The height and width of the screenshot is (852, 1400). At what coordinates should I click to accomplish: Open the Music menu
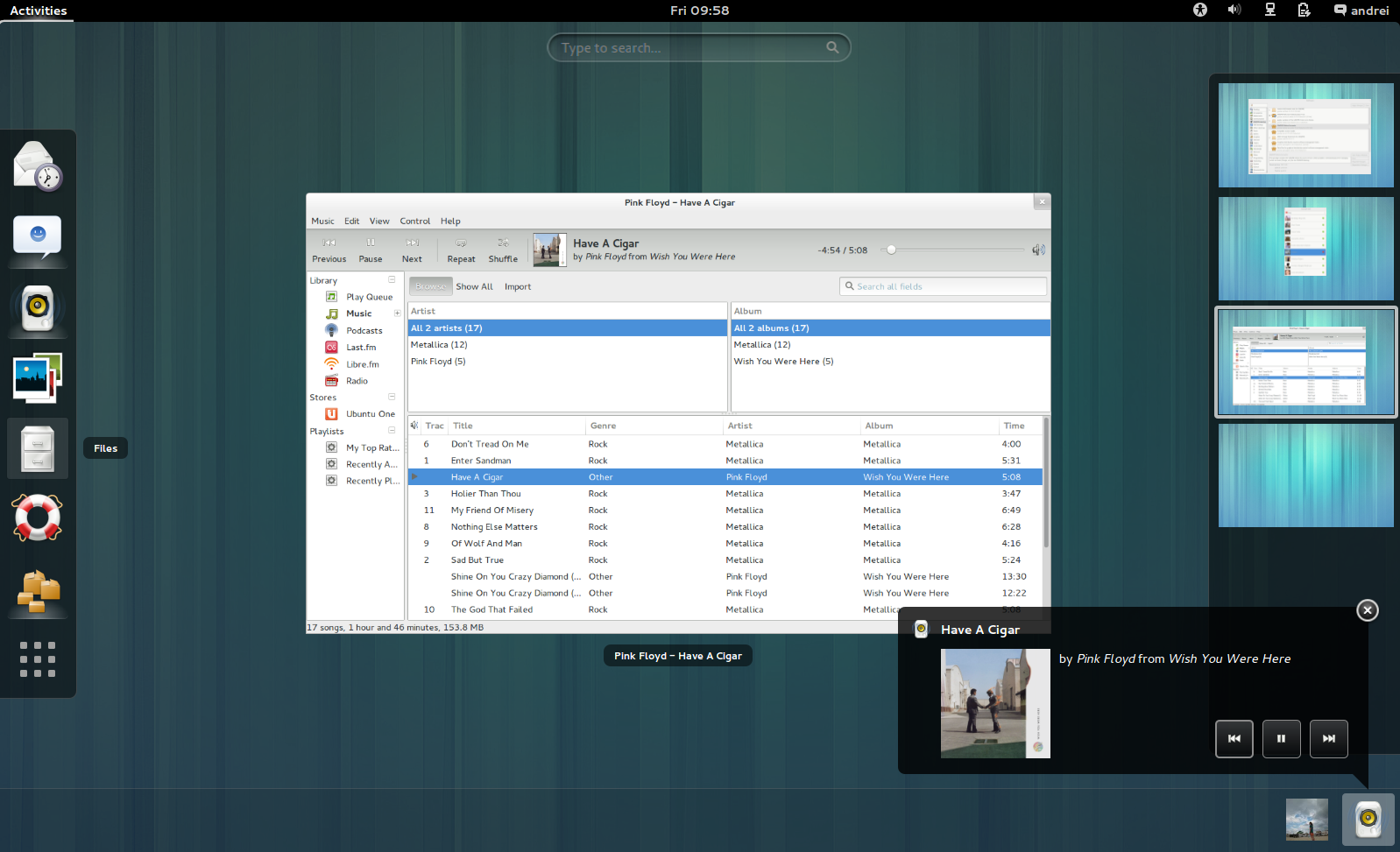(x=322, y=222)
